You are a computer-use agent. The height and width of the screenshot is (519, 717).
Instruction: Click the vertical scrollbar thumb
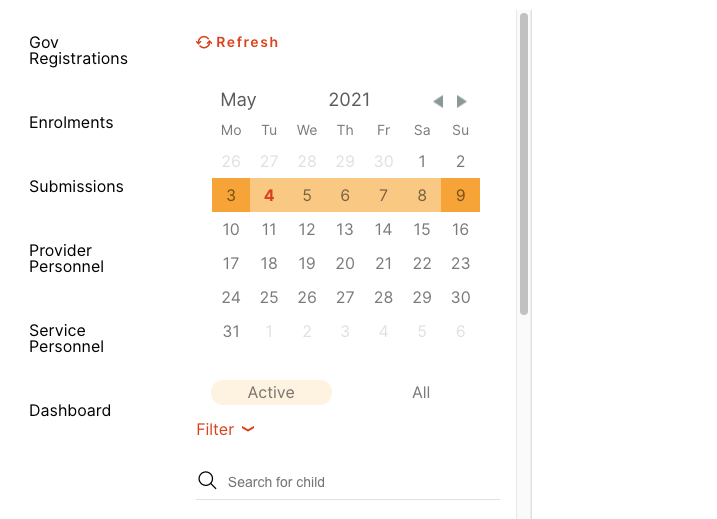click(523, 165)
